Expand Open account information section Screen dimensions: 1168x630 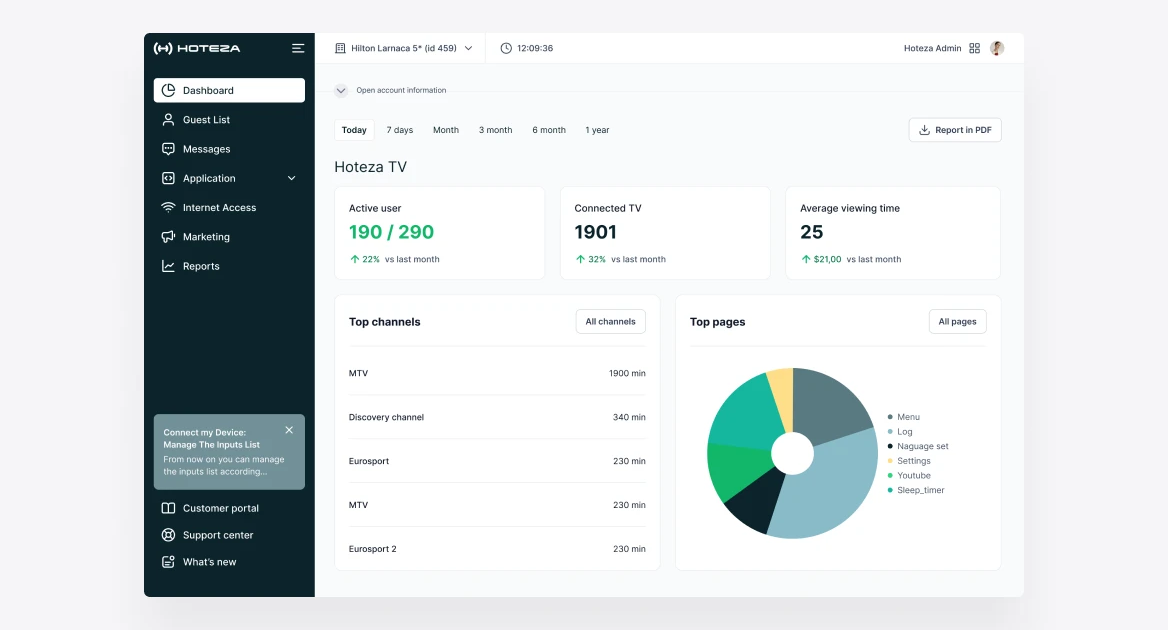[x=340, y=90]
